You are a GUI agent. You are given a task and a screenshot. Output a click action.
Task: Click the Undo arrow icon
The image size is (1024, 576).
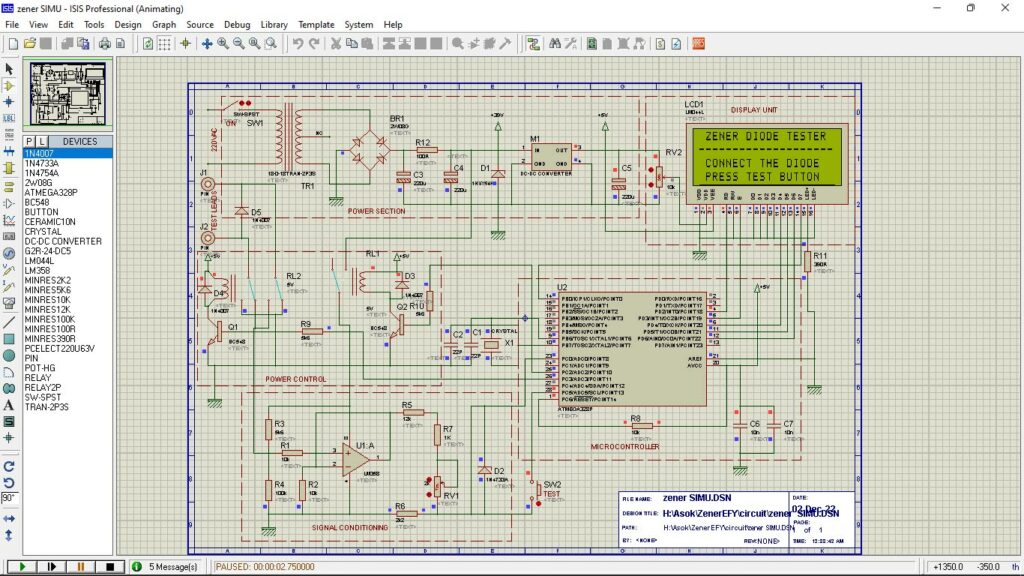(297, 43)
